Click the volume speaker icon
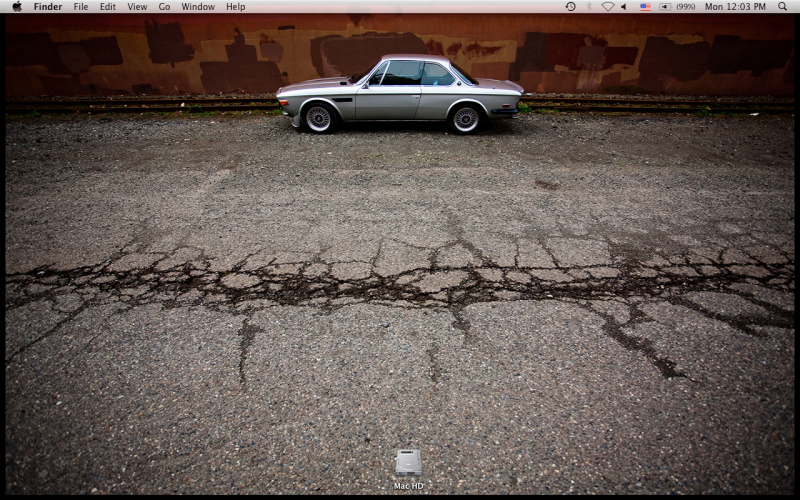The width and height of the screenshot is (800, 500). coord(624,7)
